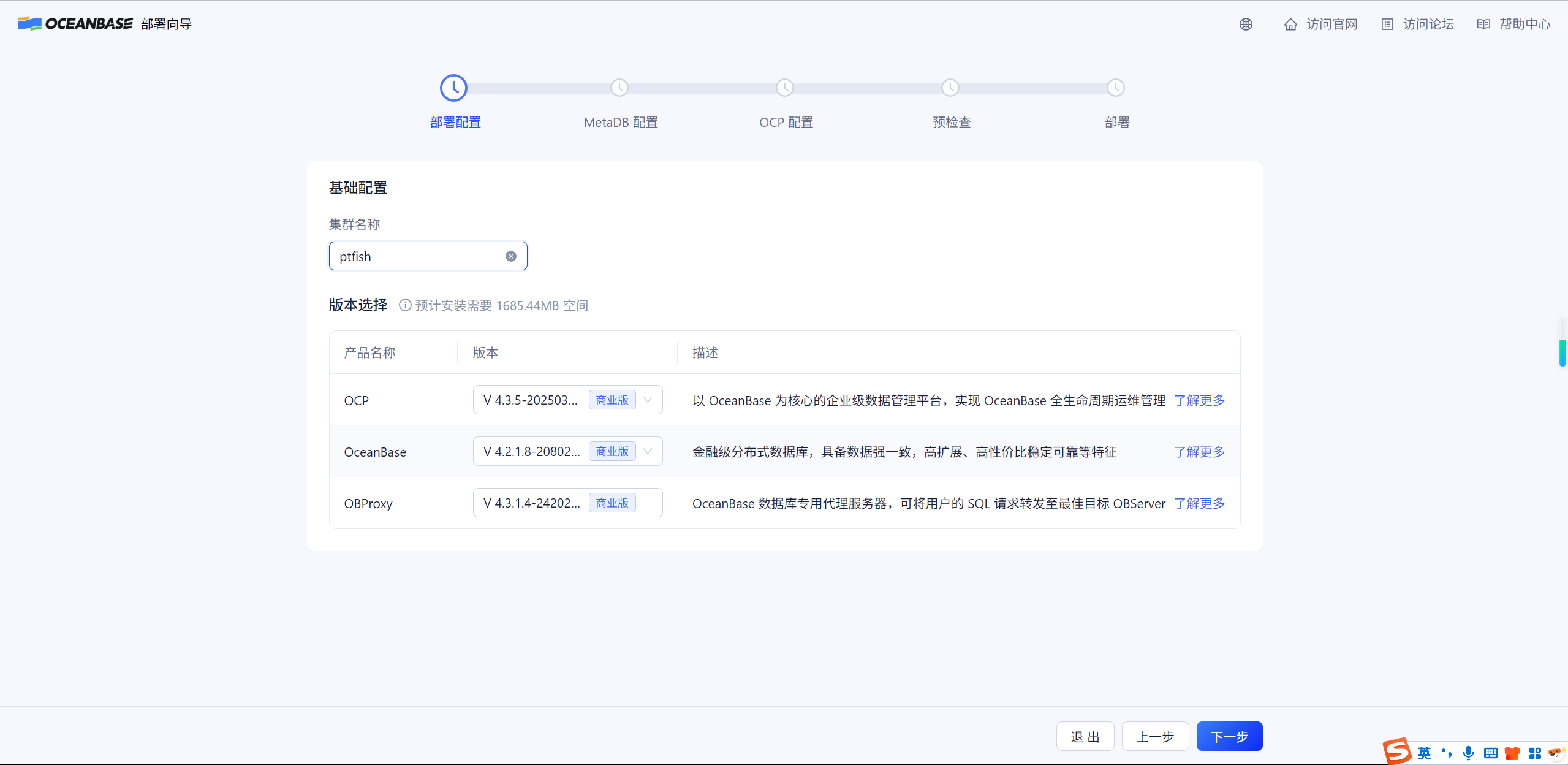Open the 帮助中心 link
Image resolution: width=1568 pixels, height=765 pixels.
click(1524, 25)
